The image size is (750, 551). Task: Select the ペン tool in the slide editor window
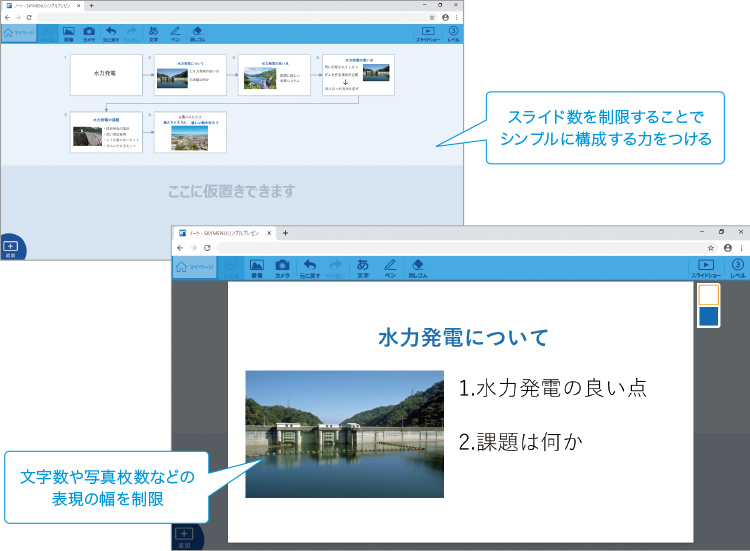(x=390, y=267)
